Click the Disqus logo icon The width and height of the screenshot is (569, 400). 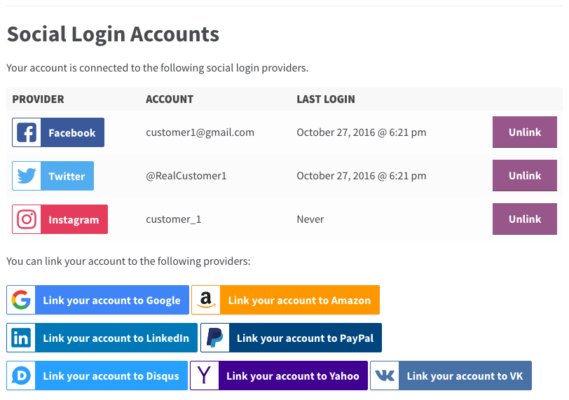pyautogui.click(x=21, y=376)
